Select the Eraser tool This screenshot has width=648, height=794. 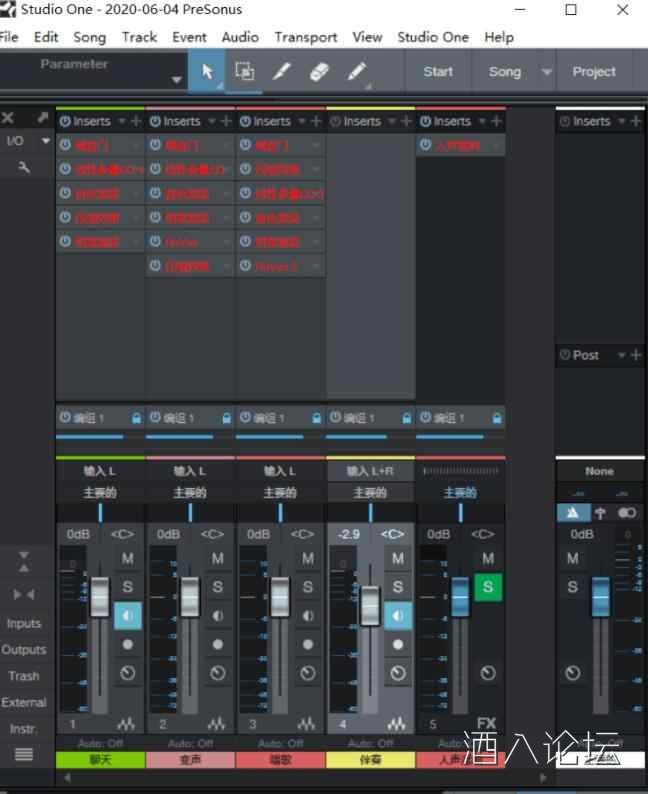click(319, 72)
